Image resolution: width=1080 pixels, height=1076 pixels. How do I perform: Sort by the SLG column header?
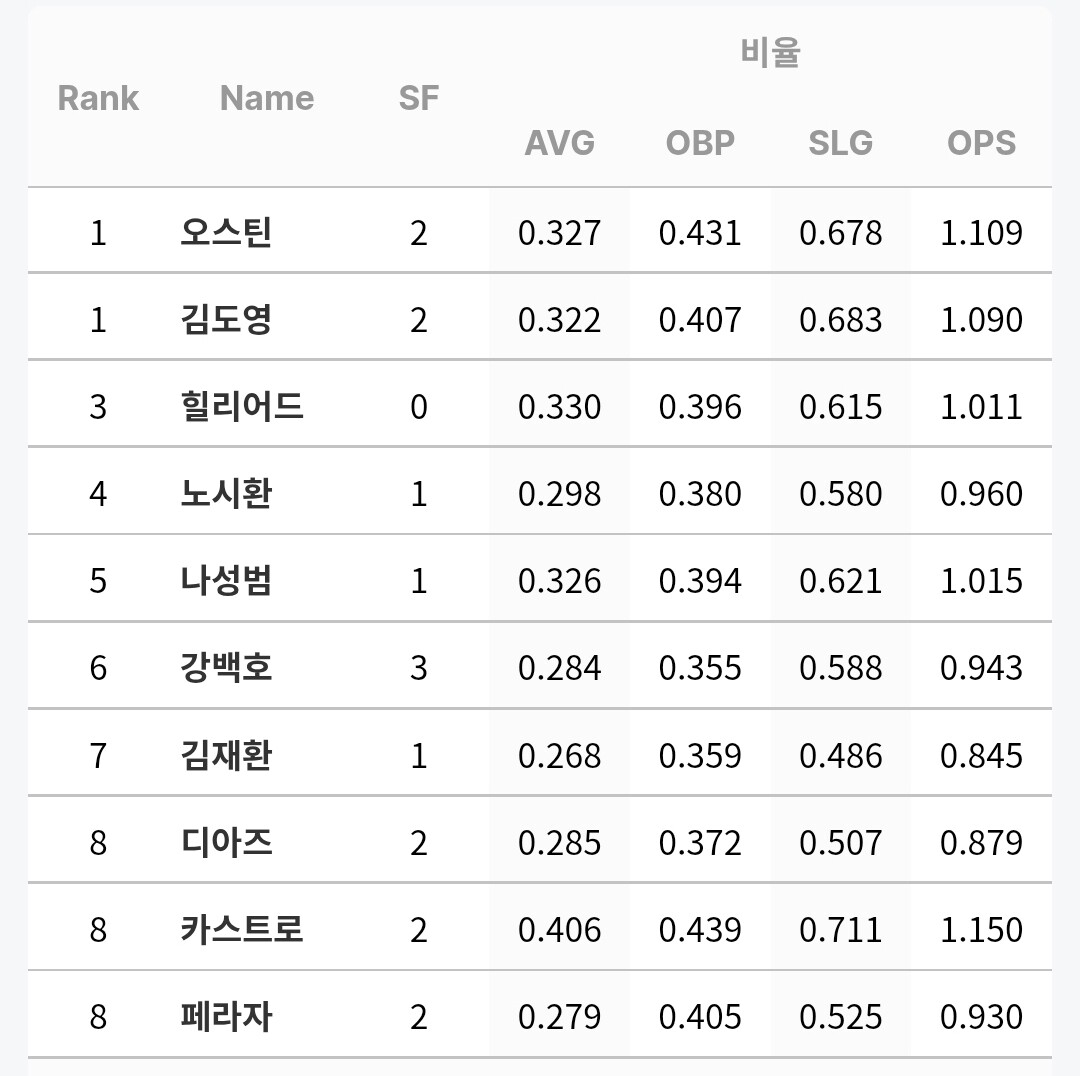point(840,143)
